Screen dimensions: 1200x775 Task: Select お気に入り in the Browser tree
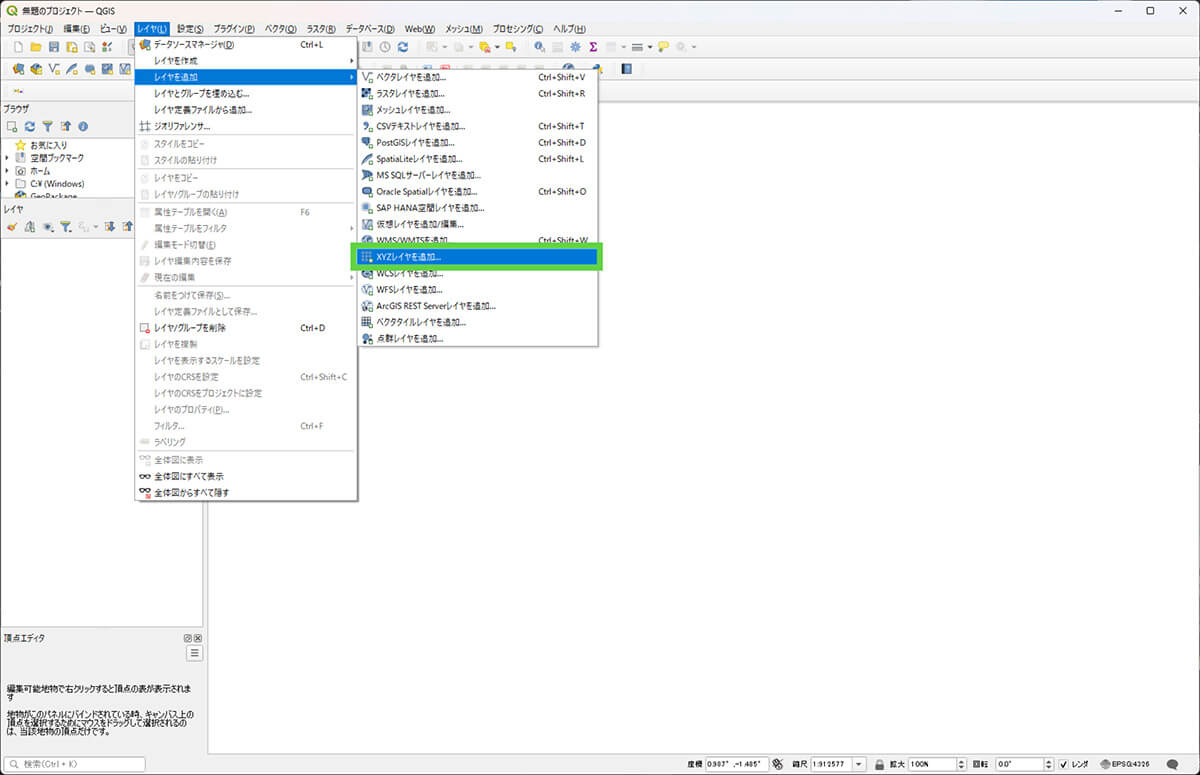point(49,145)
